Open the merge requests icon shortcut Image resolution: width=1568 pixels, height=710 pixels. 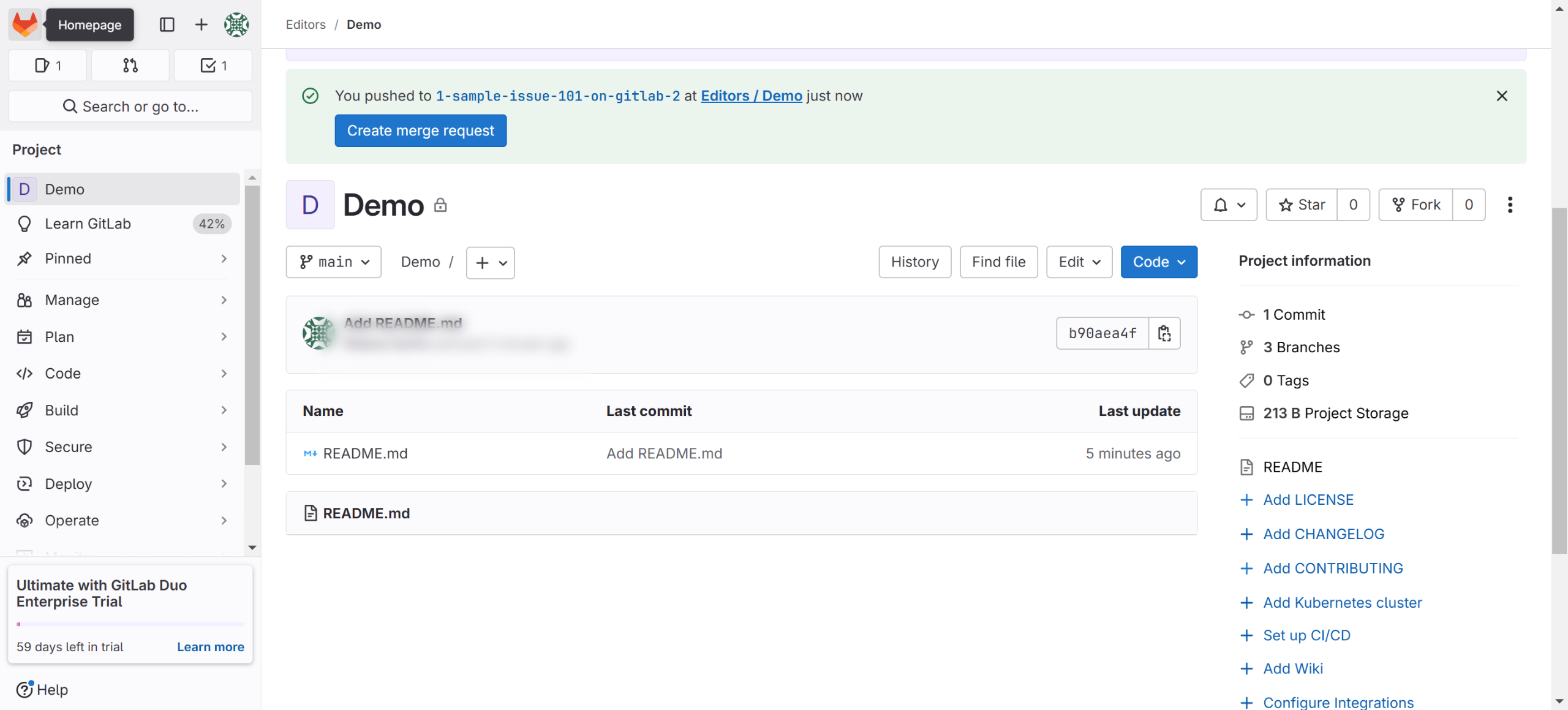tap(130, 66)
